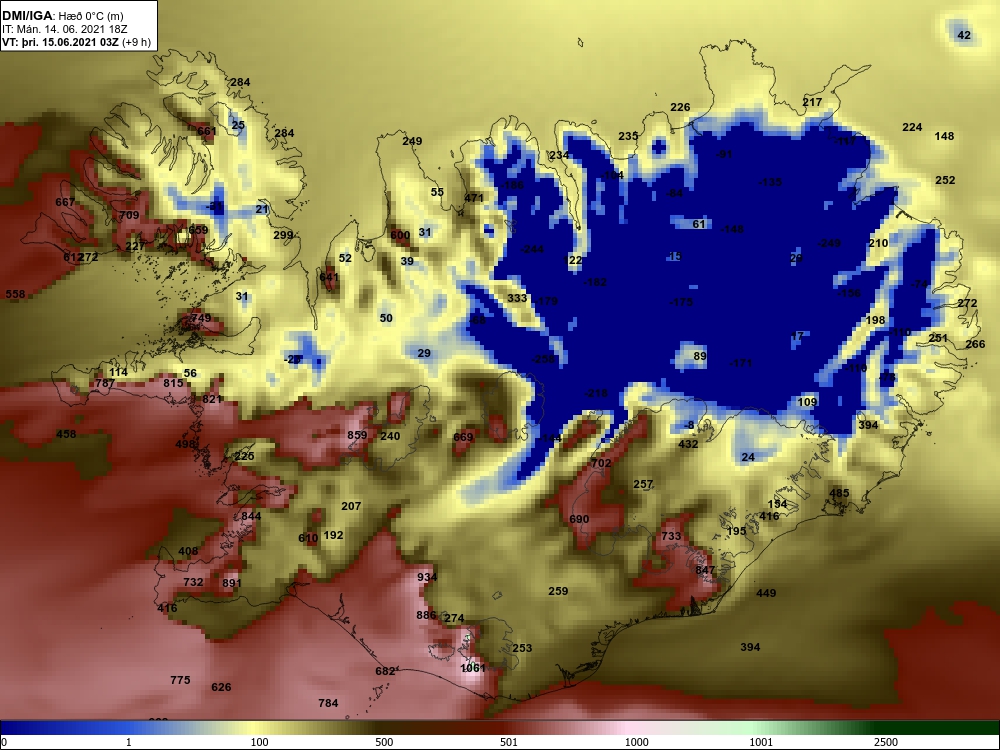Click the legend label '501'
Screen dimensions: 1000x750
[x=509, y=742]
